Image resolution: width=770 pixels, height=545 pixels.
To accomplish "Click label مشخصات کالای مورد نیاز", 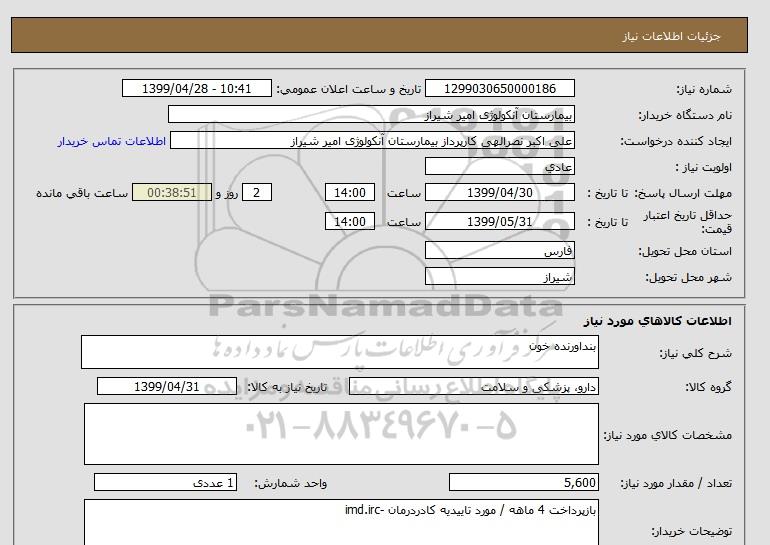I will tap(667, 435).
